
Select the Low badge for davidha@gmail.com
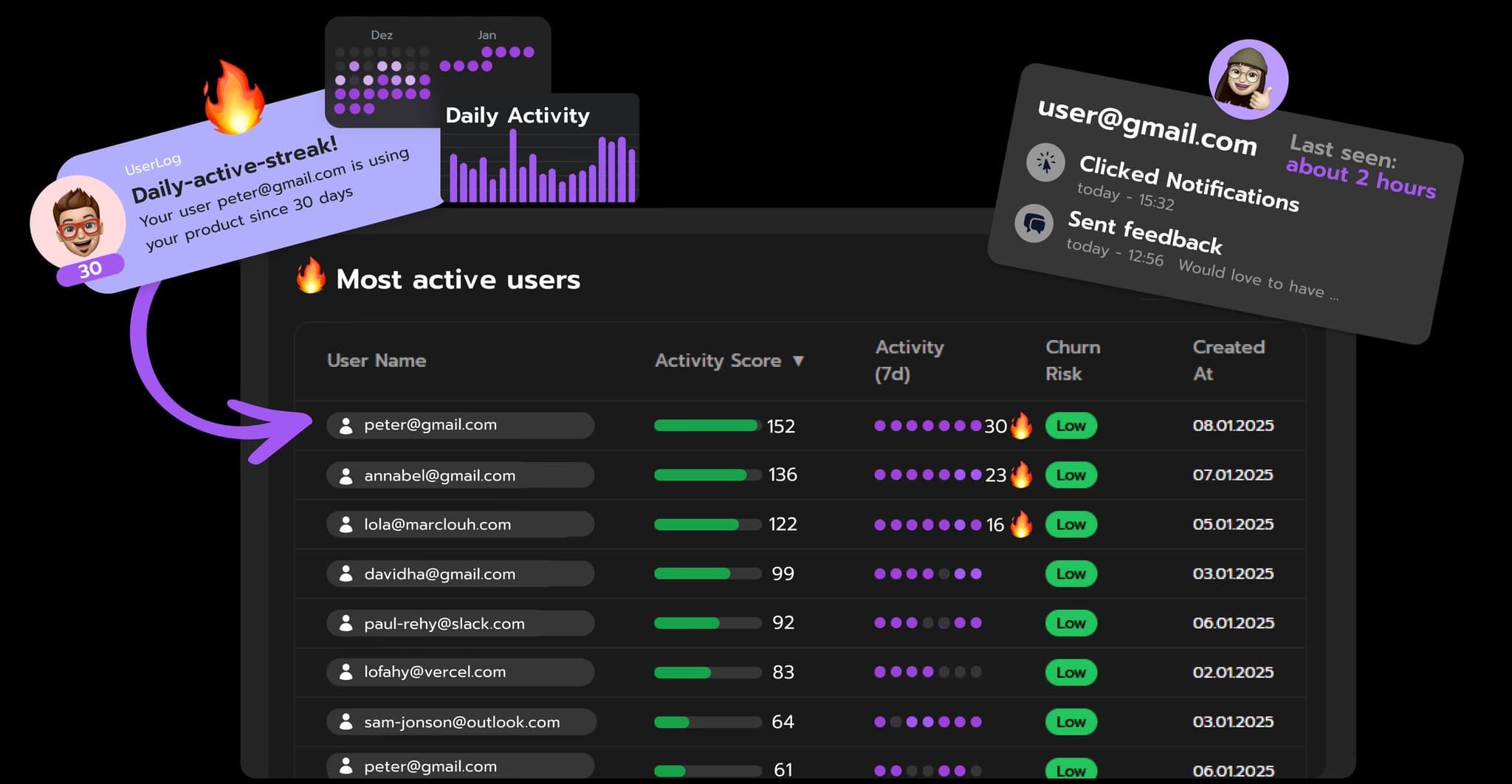[x=1071, y=574]
